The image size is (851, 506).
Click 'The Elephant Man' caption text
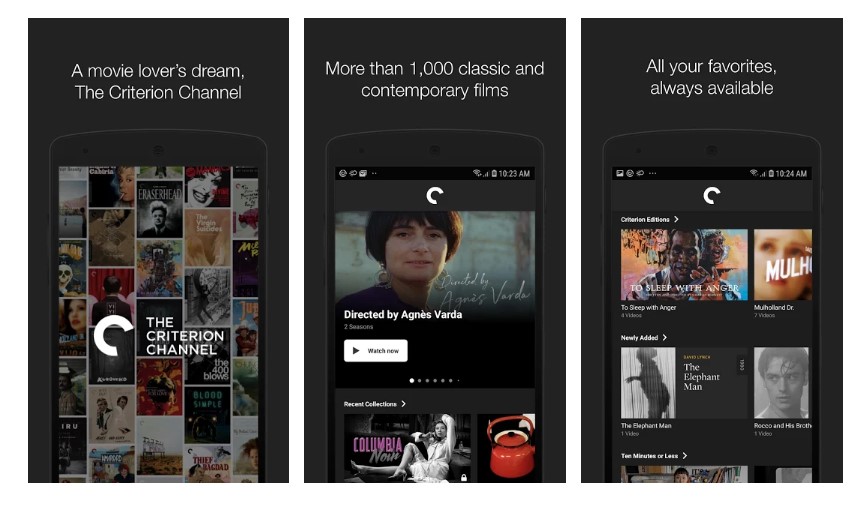pyautogui.click(x=646, y=426)
